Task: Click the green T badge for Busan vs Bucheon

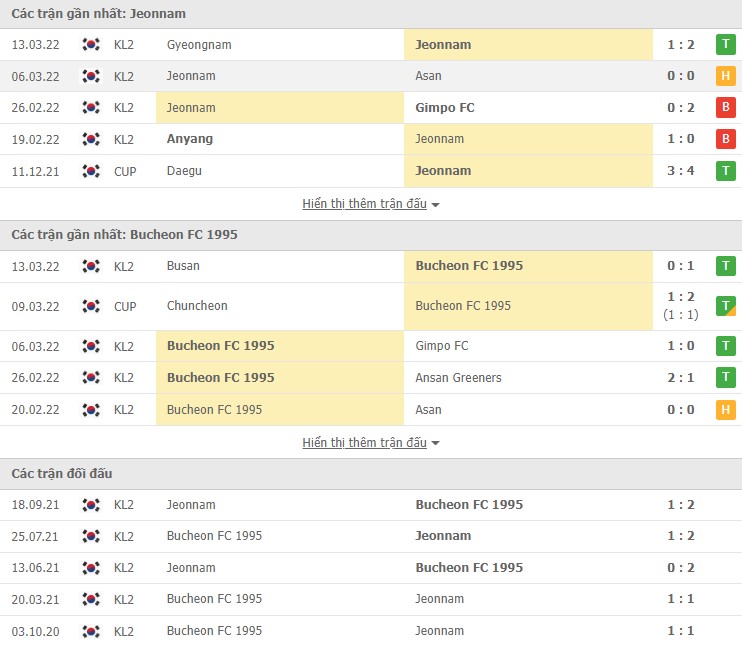Action: point(725,266)
